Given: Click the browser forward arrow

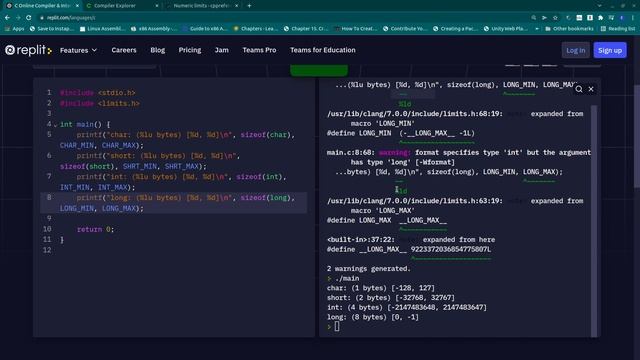Looking at the screenshot, I should click(18, 18).
